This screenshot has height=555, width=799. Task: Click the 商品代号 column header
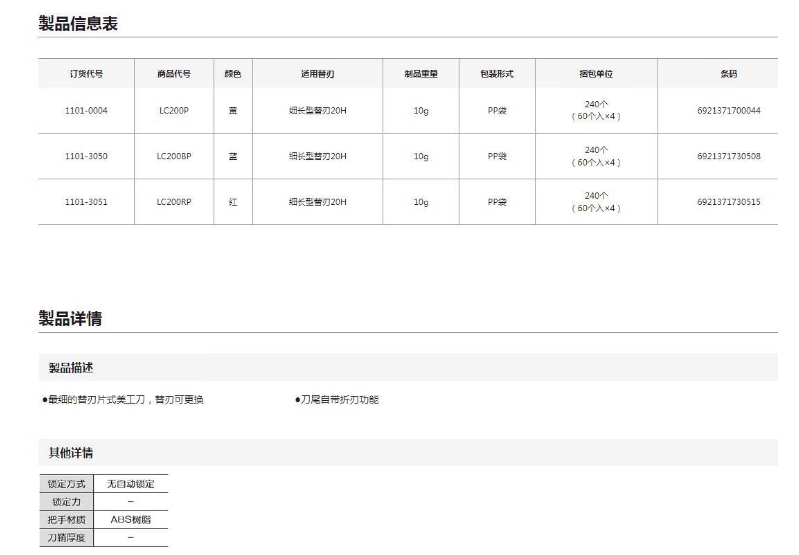coord(174,74)
